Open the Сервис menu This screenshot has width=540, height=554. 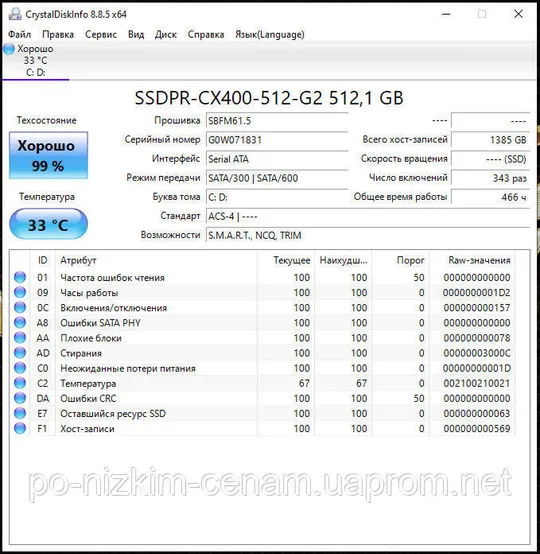click(101, 34)
